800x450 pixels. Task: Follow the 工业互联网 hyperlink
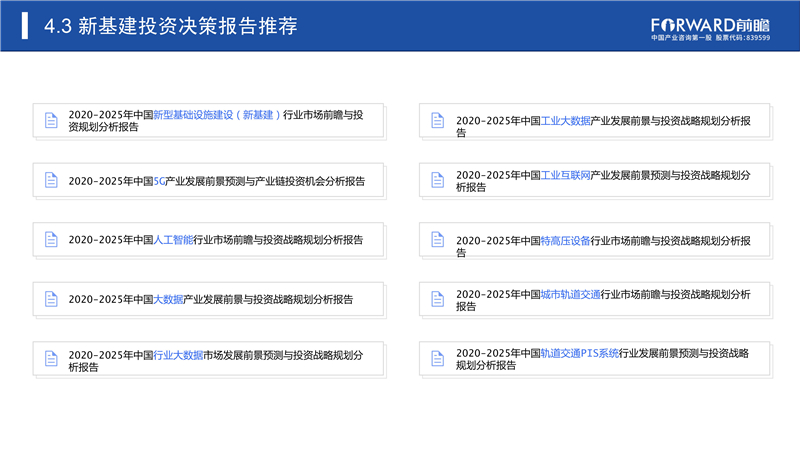tap(566, 176)
